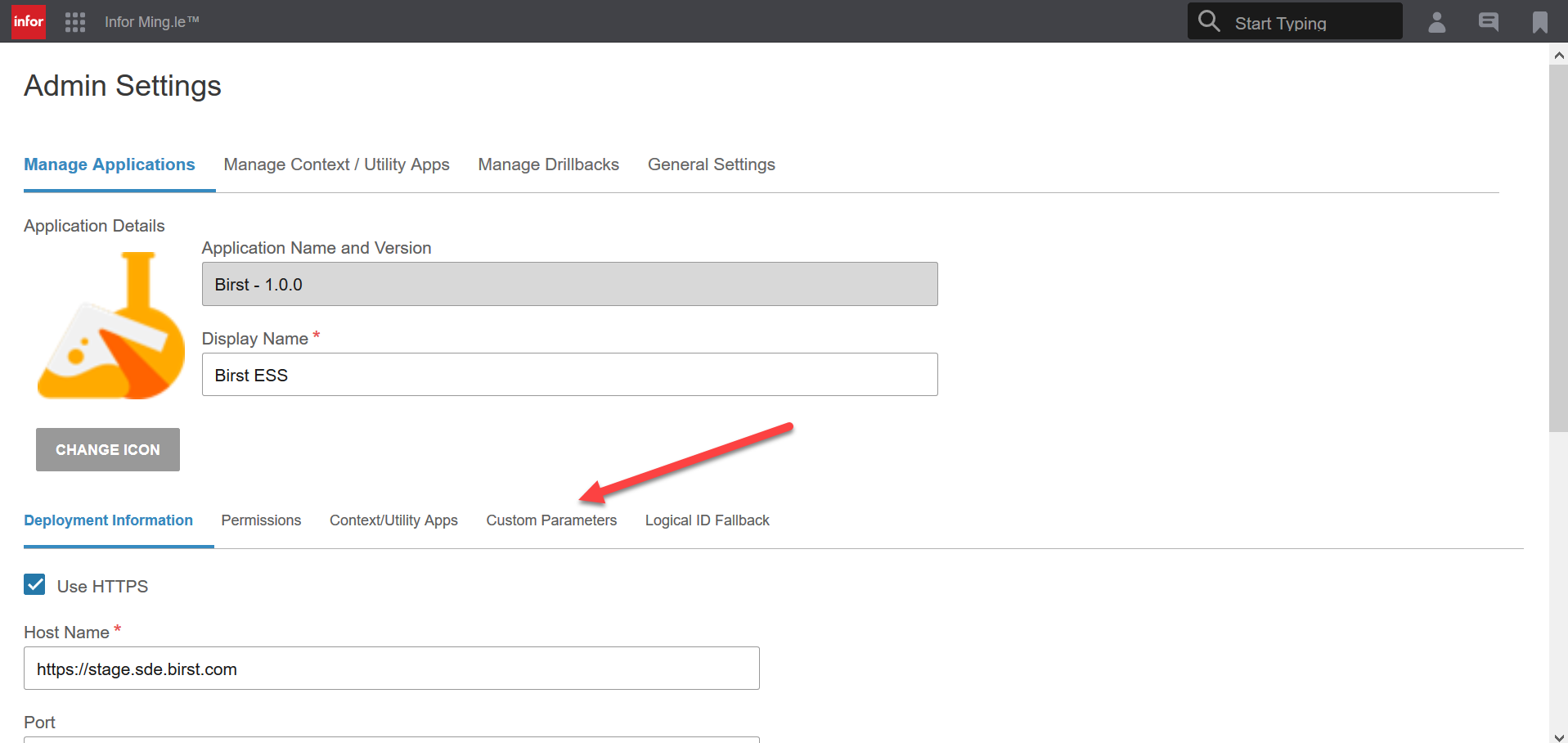1568x743 pixels.
Task: Click the Admin Settings heading
Action: click(123, 86)
